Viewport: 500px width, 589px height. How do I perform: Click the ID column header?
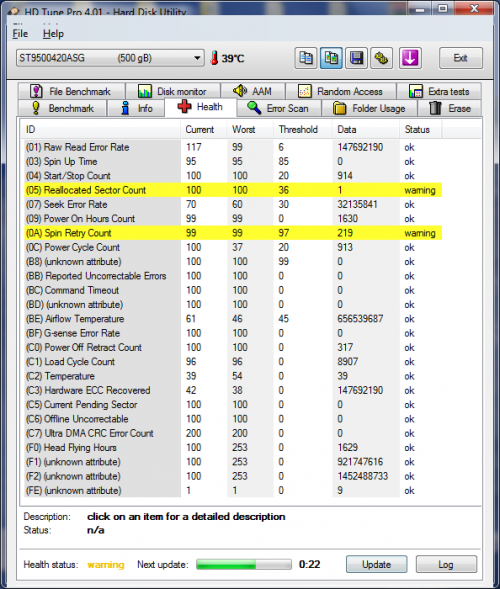[100, 130]
